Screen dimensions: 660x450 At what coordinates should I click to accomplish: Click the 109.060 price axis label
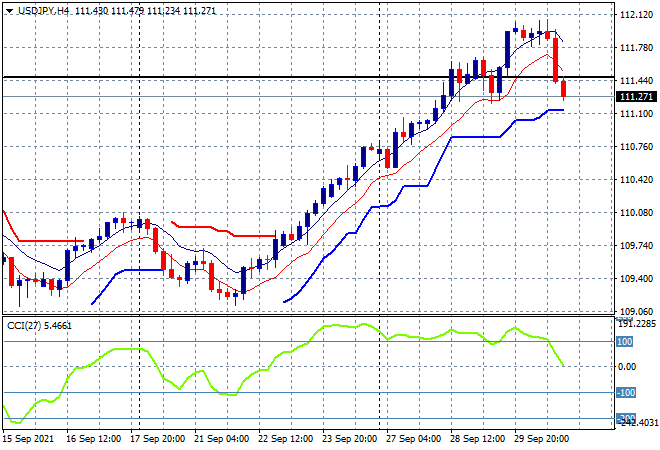tap(636, 312)
